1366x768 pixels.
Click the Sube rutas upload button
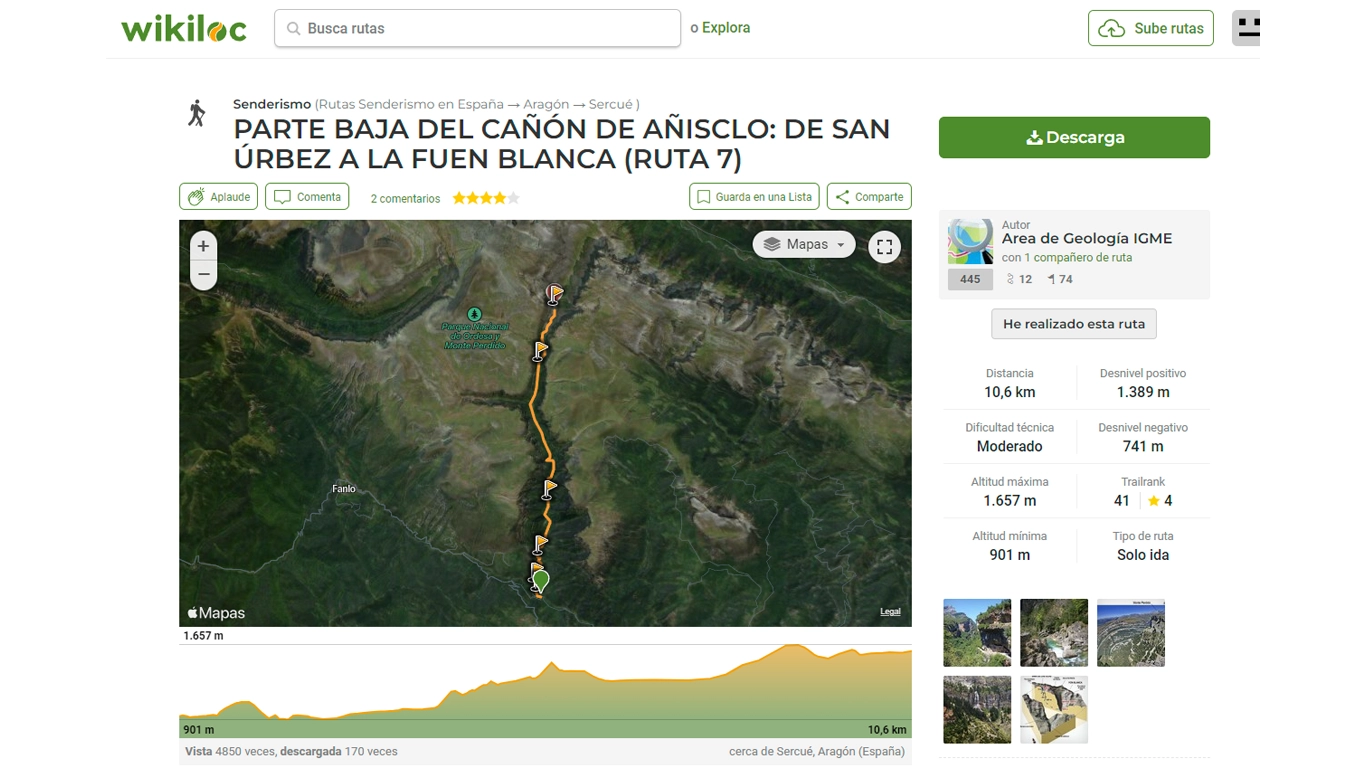pyautogui.click(x=1150, y=29)
